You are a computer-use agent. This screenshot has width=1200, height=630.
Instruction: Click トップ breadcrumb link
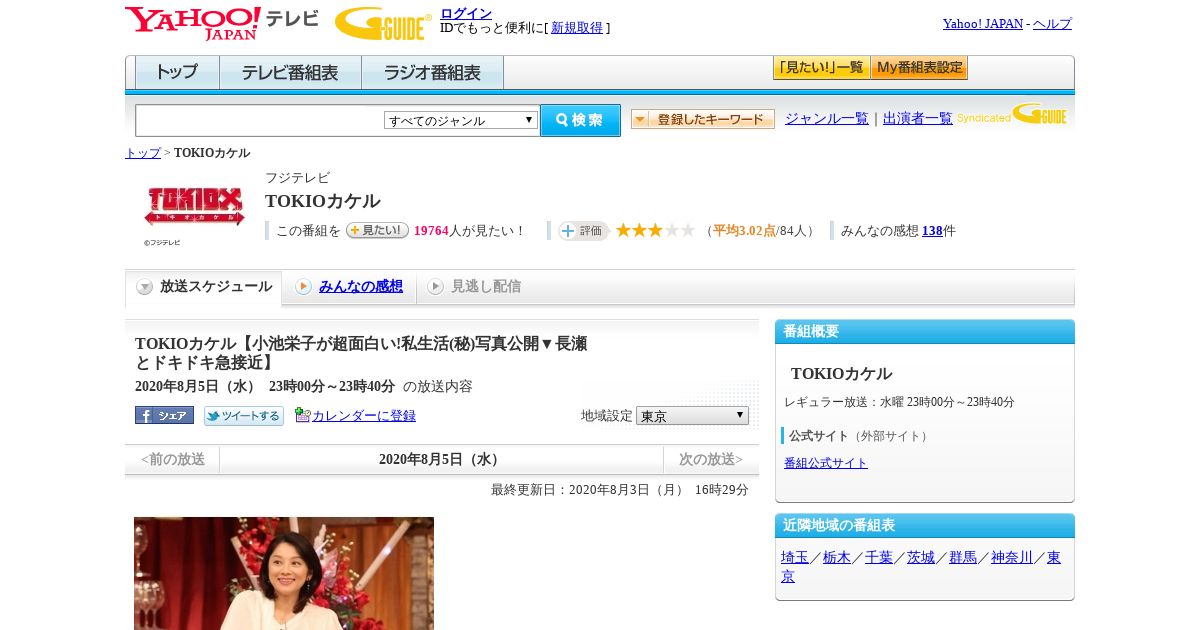(143, 153)
